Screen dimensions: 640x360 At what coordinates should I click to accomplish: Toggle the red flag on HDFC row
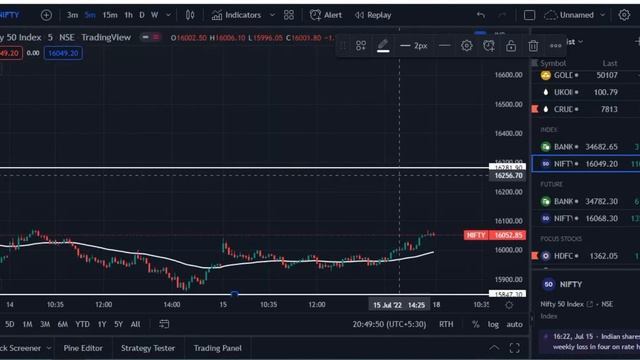click(535, 256)
